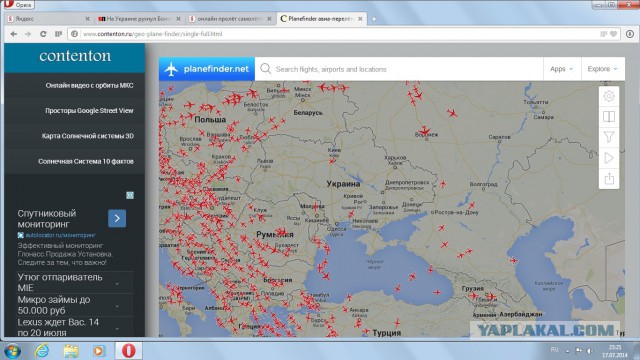
Task: Bookmark the page with the heart icon
Action: click(x=613, y=34)
